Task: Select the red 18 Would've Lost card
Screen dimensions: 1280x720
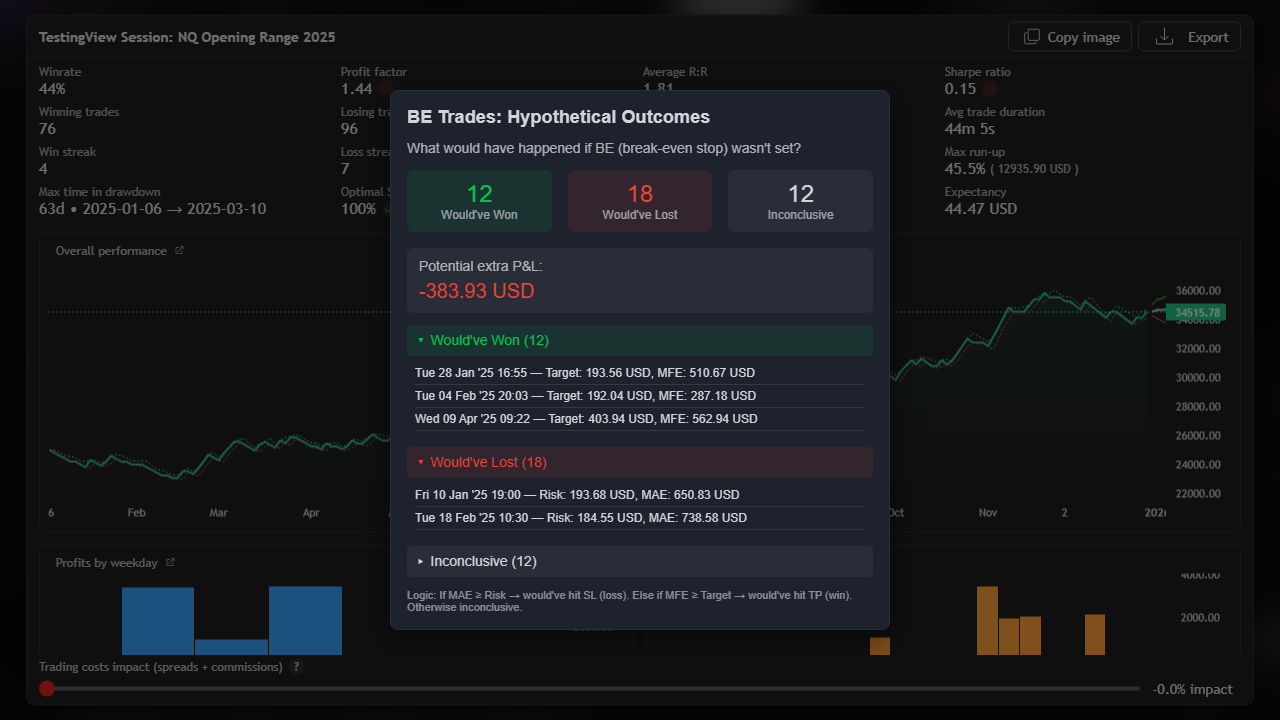Action: (x=640, y=201)
